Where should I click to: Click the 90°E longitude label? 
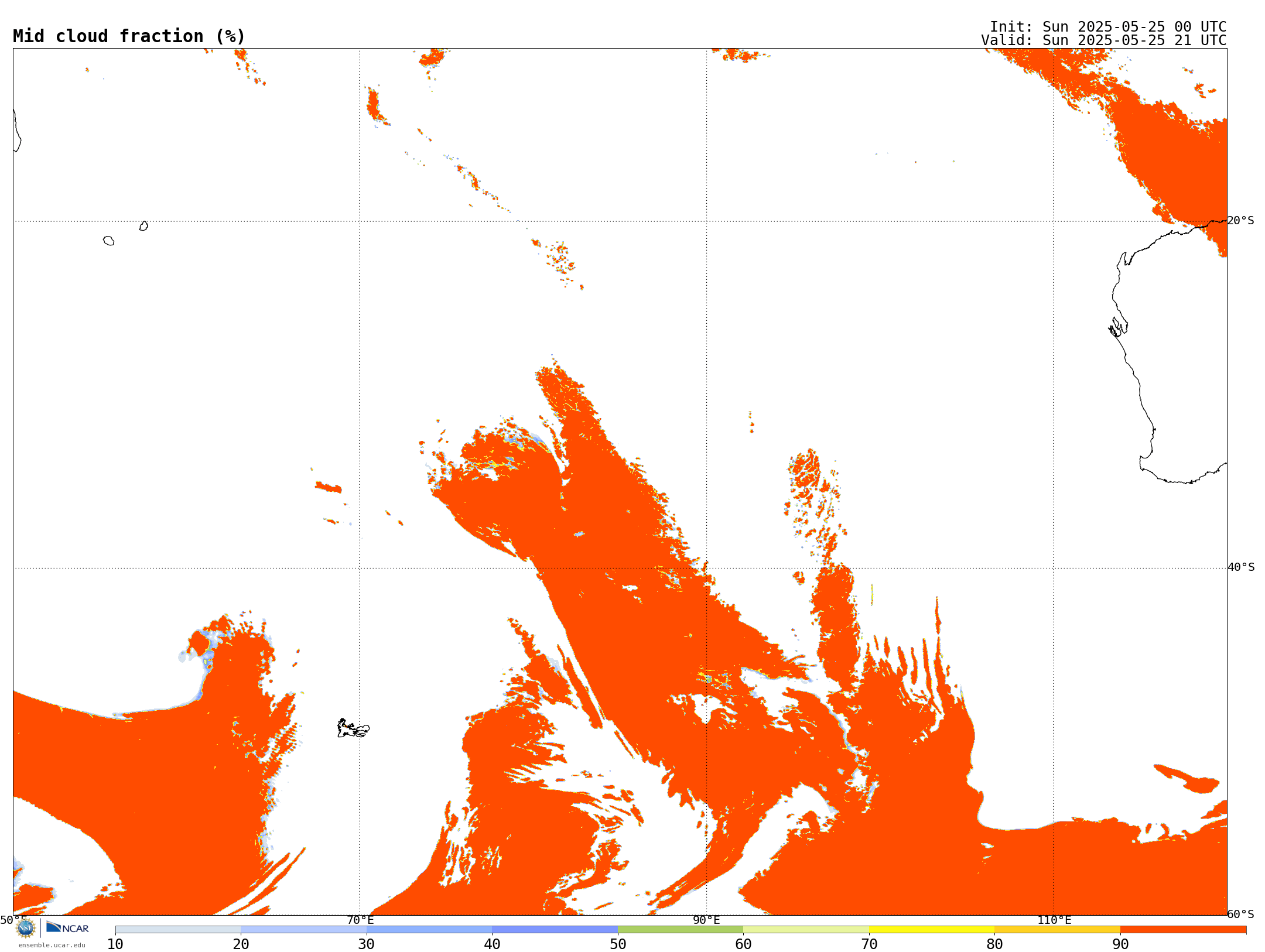706,920
